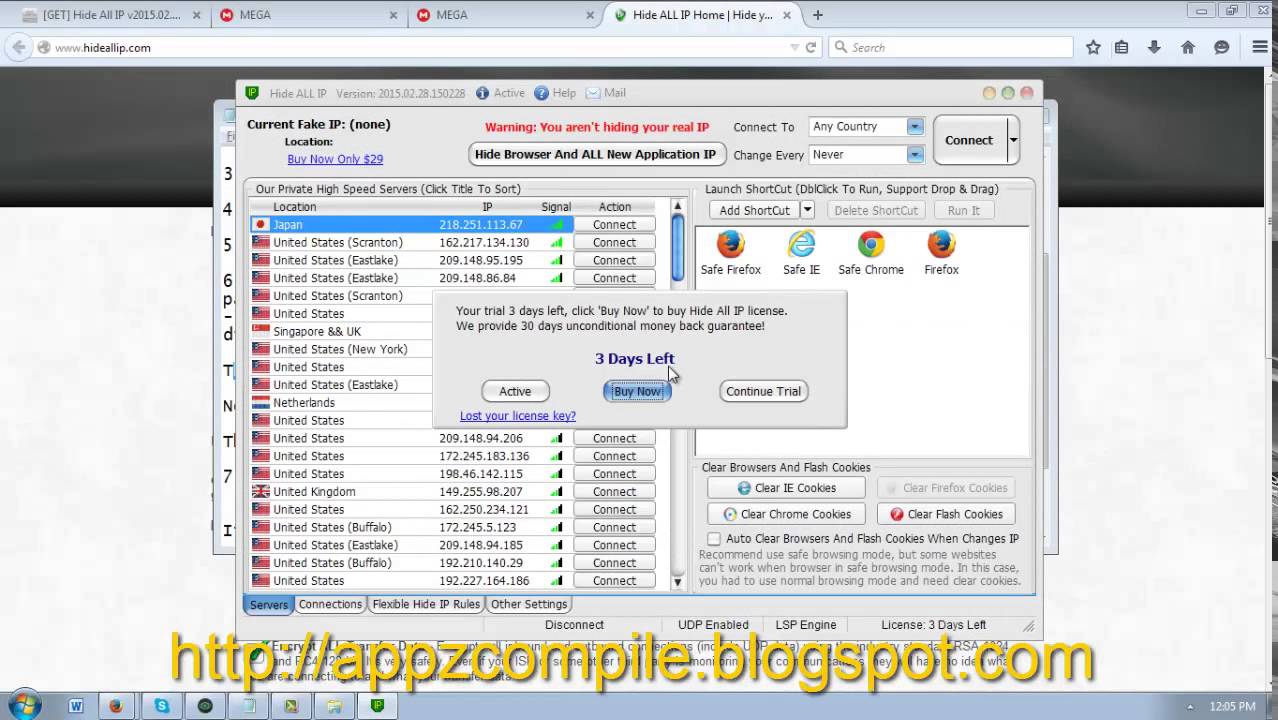
Task: Click Firefox bookmark star icon
Action: (1093, 47)
